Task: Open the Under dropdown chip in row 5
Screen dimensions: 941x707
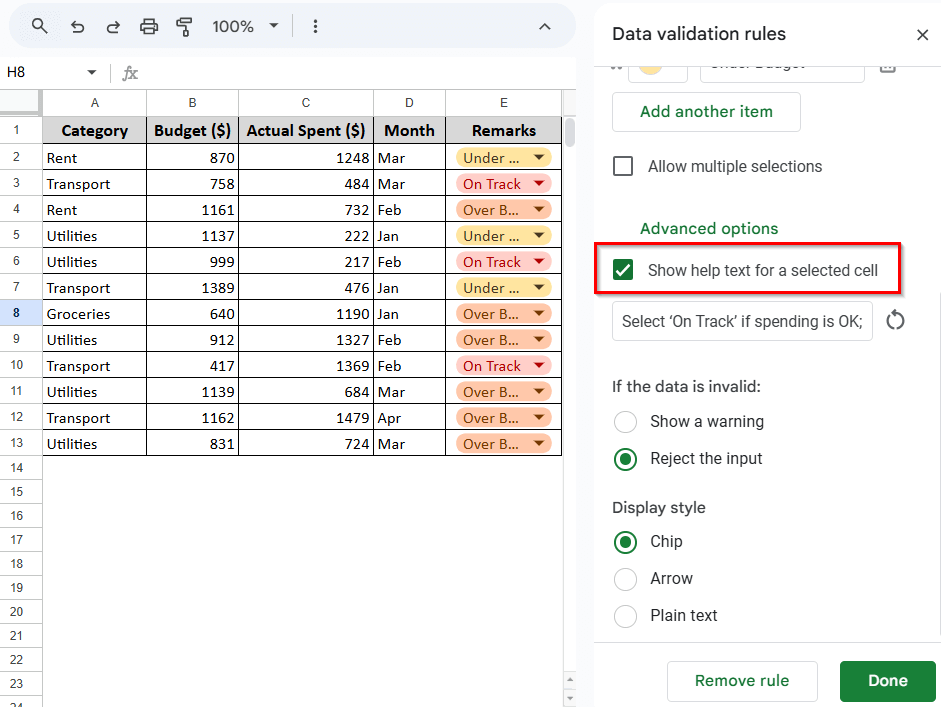Action: point(503,236)
